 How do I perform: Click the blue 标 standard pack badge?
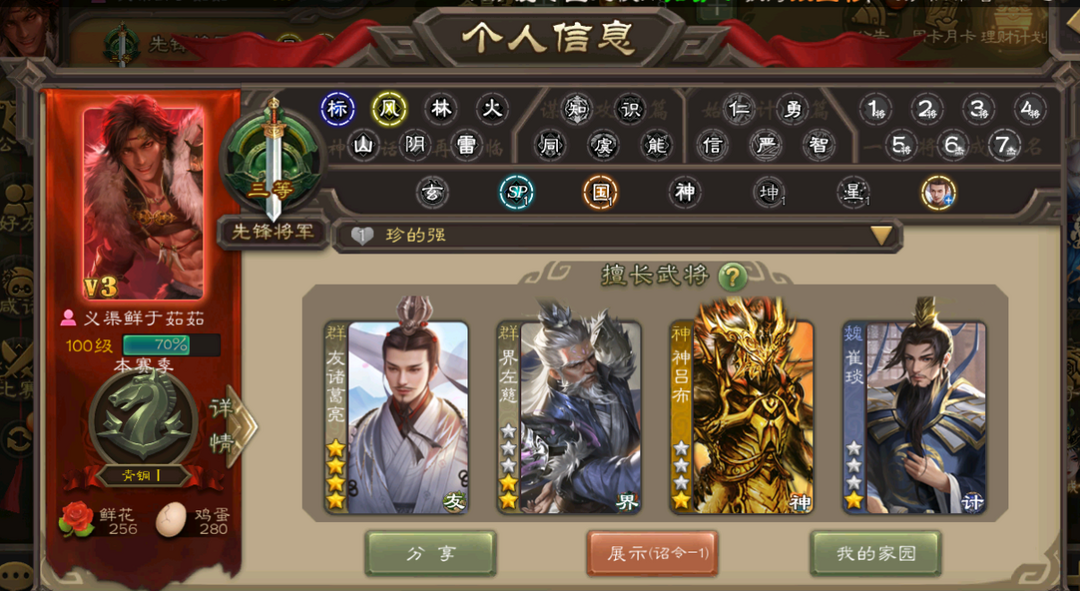338,109
